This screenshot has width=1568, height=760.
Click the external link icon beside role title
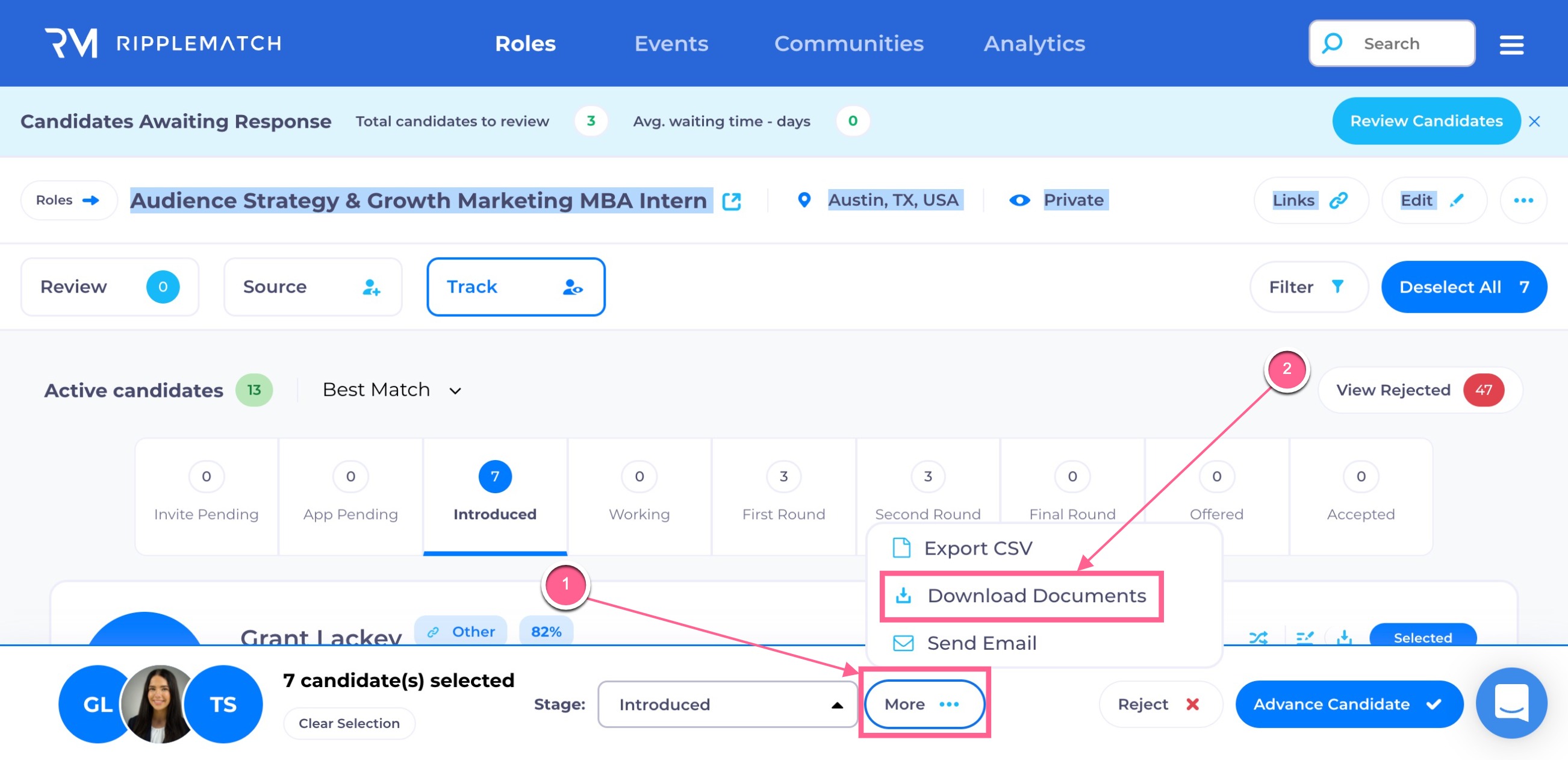tap(731, 202)
